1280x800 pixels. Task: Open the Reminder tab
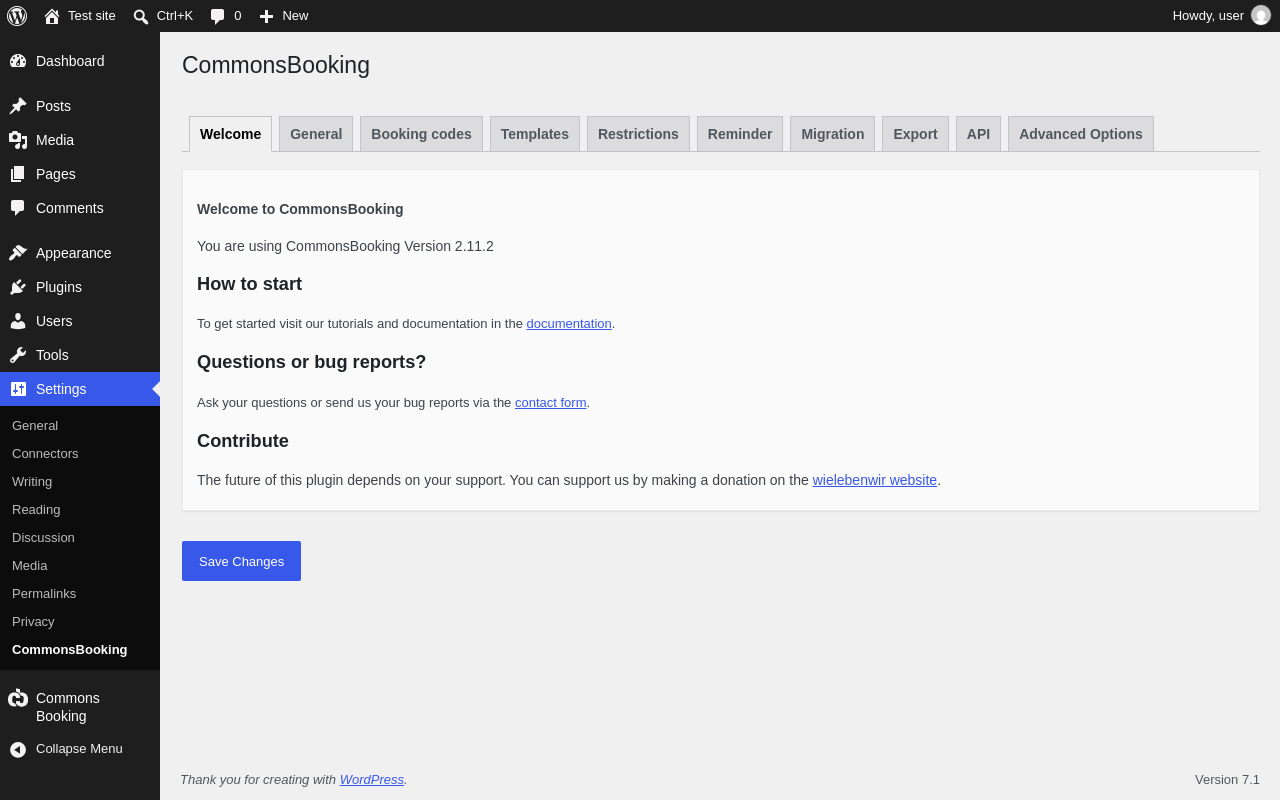(740, 134)
